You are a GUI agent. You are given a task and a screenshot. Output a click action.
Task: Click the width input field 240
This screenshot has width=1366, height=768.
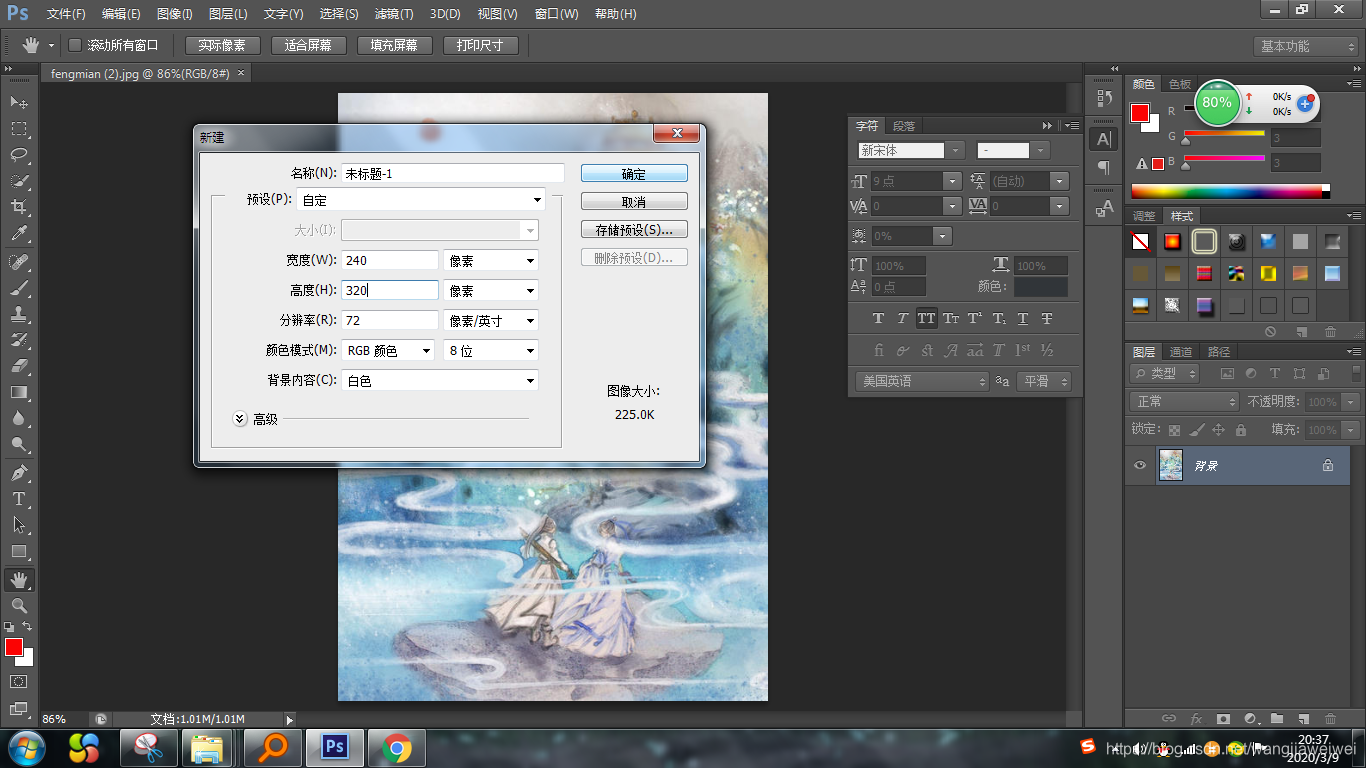tap(390, 260)
